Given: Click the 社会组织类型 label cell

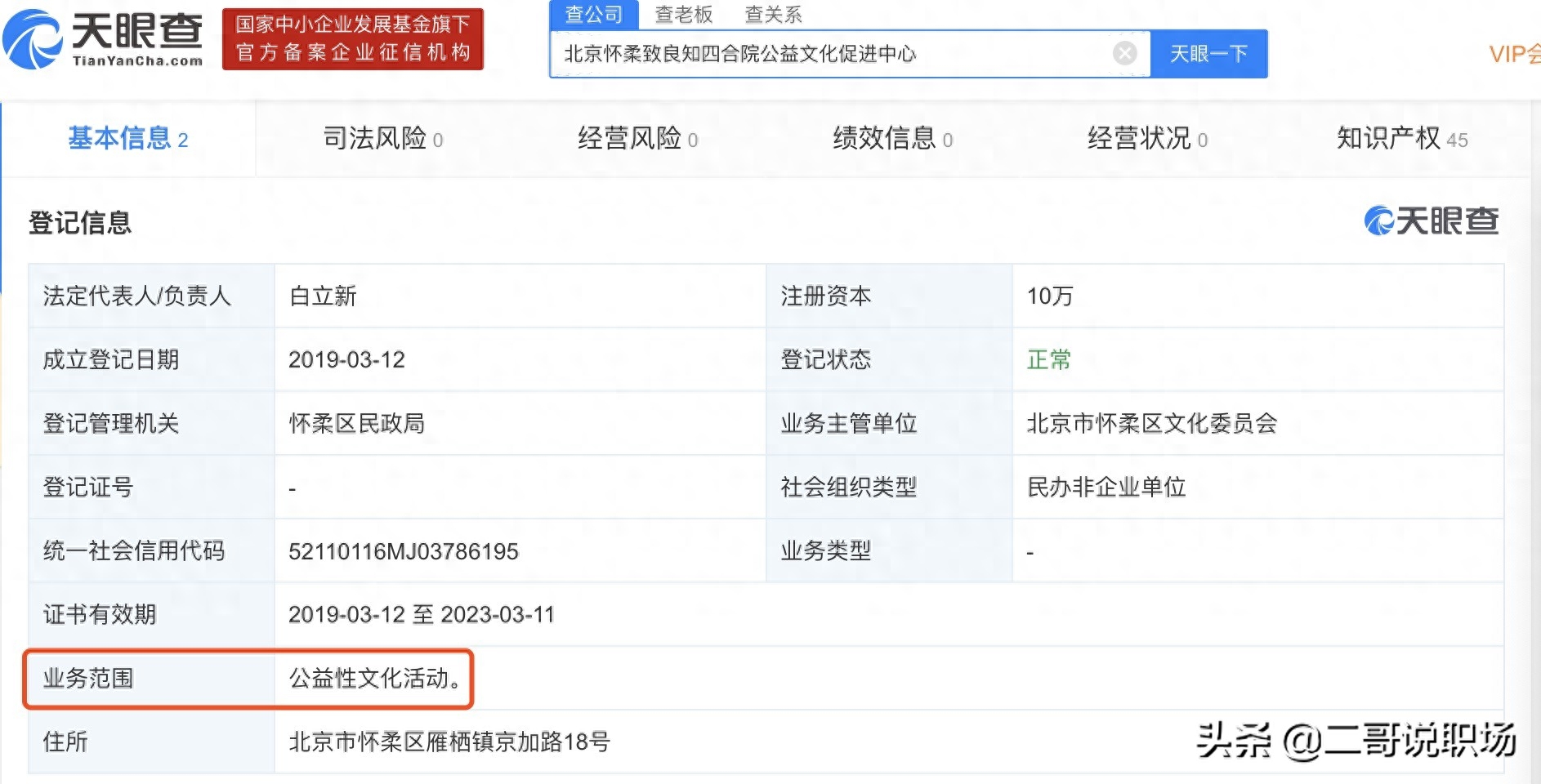Looking at the screenshot, I should (x=889, y=487).
